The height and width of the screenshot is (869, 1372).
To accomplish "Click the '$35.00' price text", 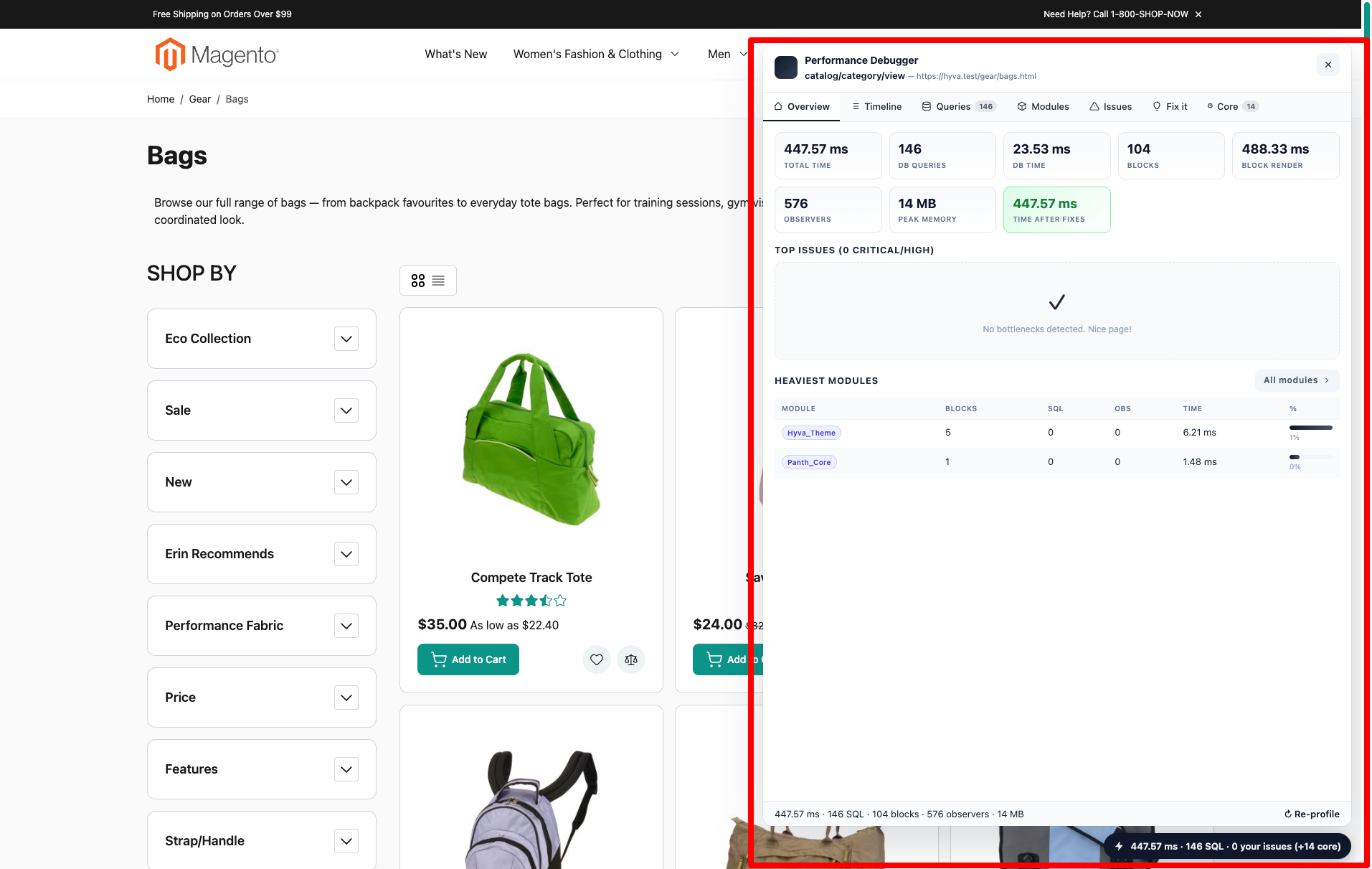I will (x=443, y=624).
